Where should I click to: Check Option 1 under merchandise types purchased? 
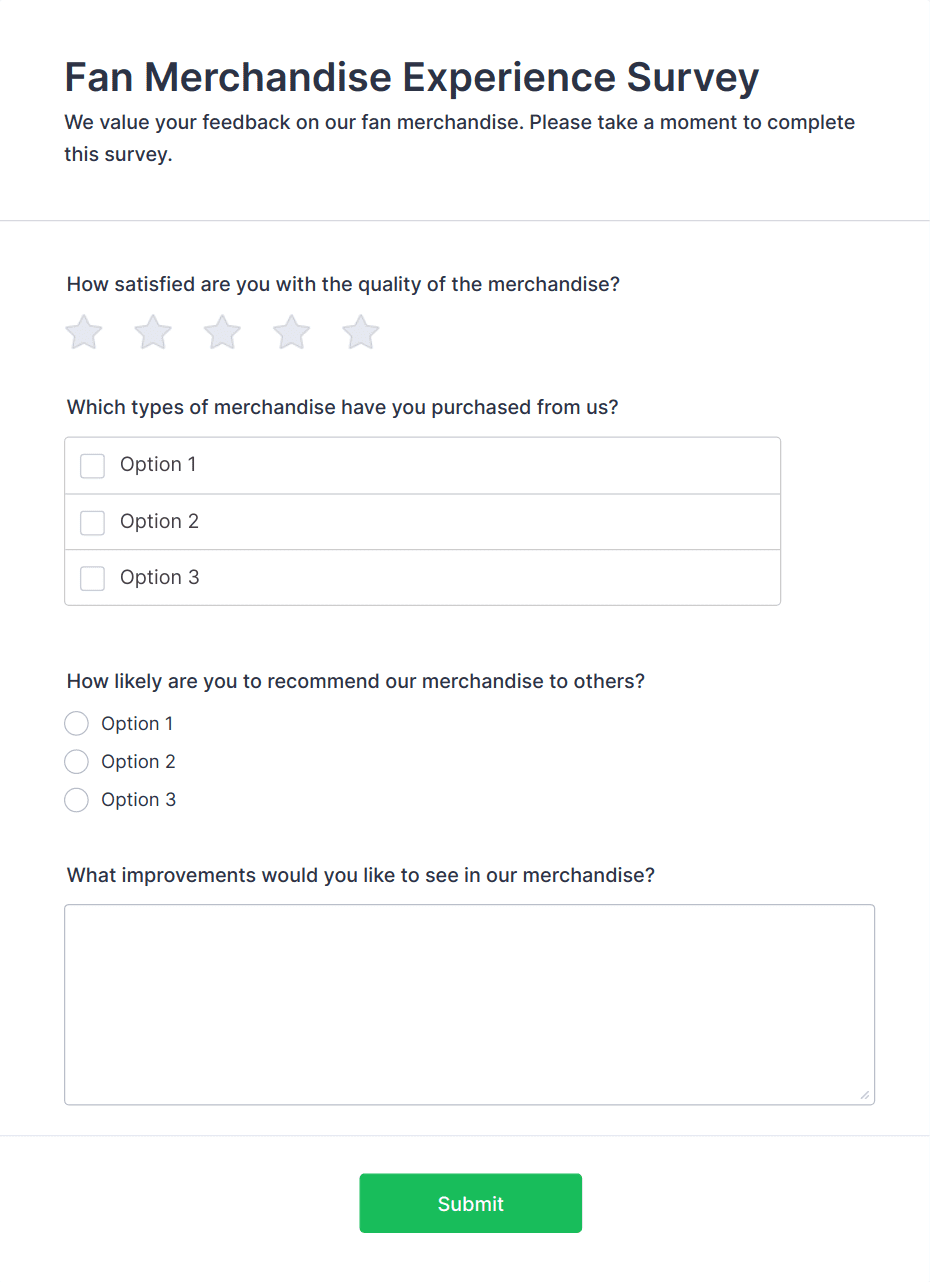pyautogui.click(x=92, y=466)
